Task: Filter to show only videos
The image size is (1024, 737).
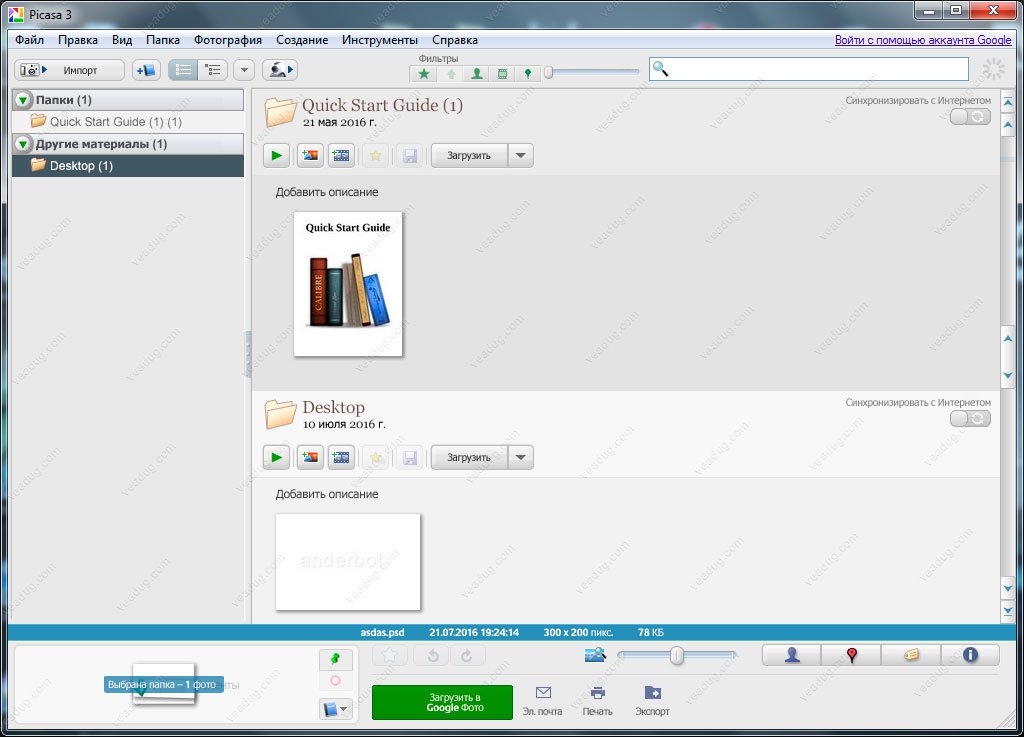Action: pyautogui.click(x=502, y=73)
